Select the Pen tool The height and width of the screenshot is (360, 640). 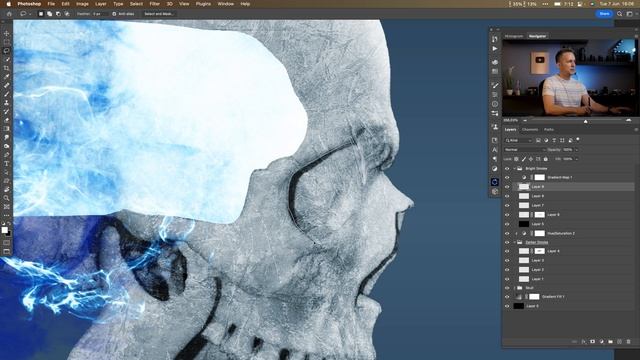point(7,155)
